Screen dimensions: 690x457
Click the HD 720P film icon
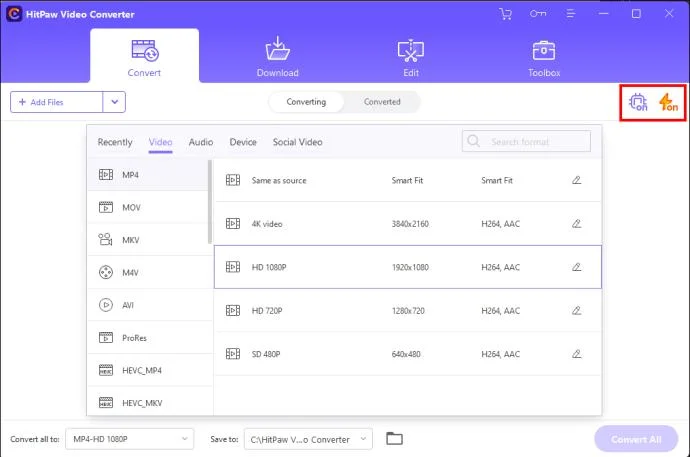(233, 311)
